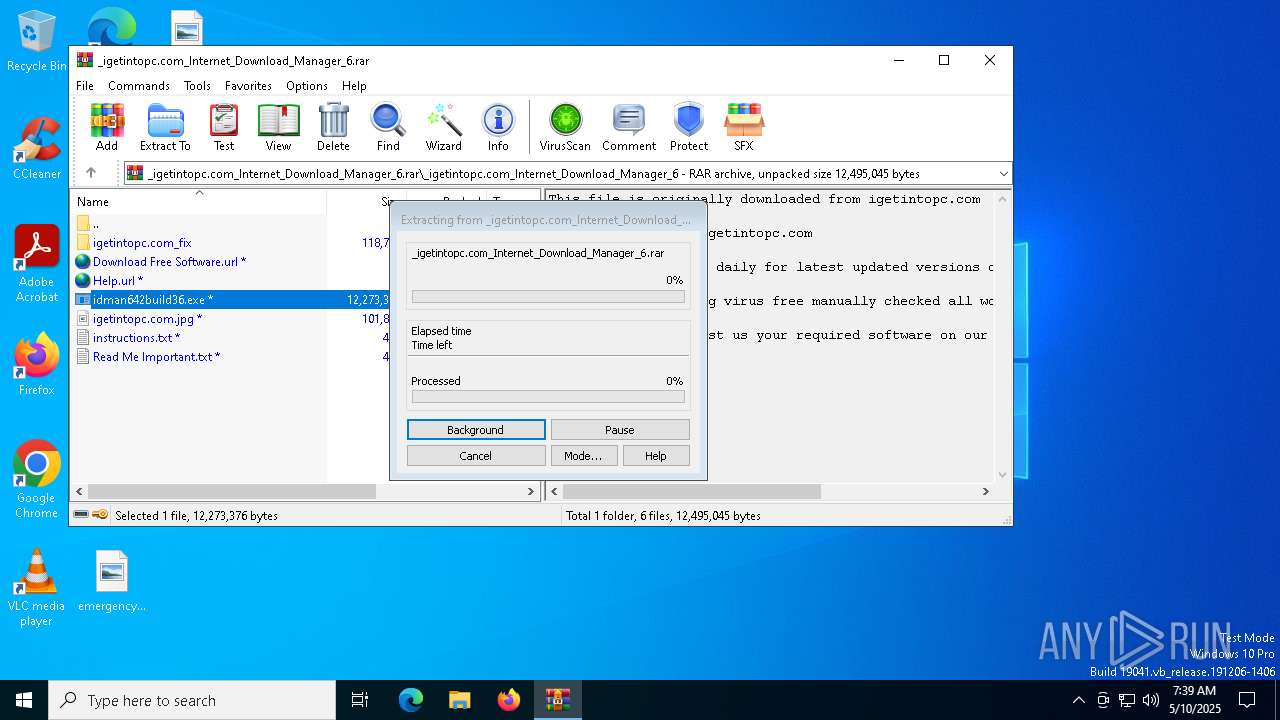Screen dimensions: 1280x720
Task: Click Help button in extraction dialog
Action: click(x=656, y=456)
